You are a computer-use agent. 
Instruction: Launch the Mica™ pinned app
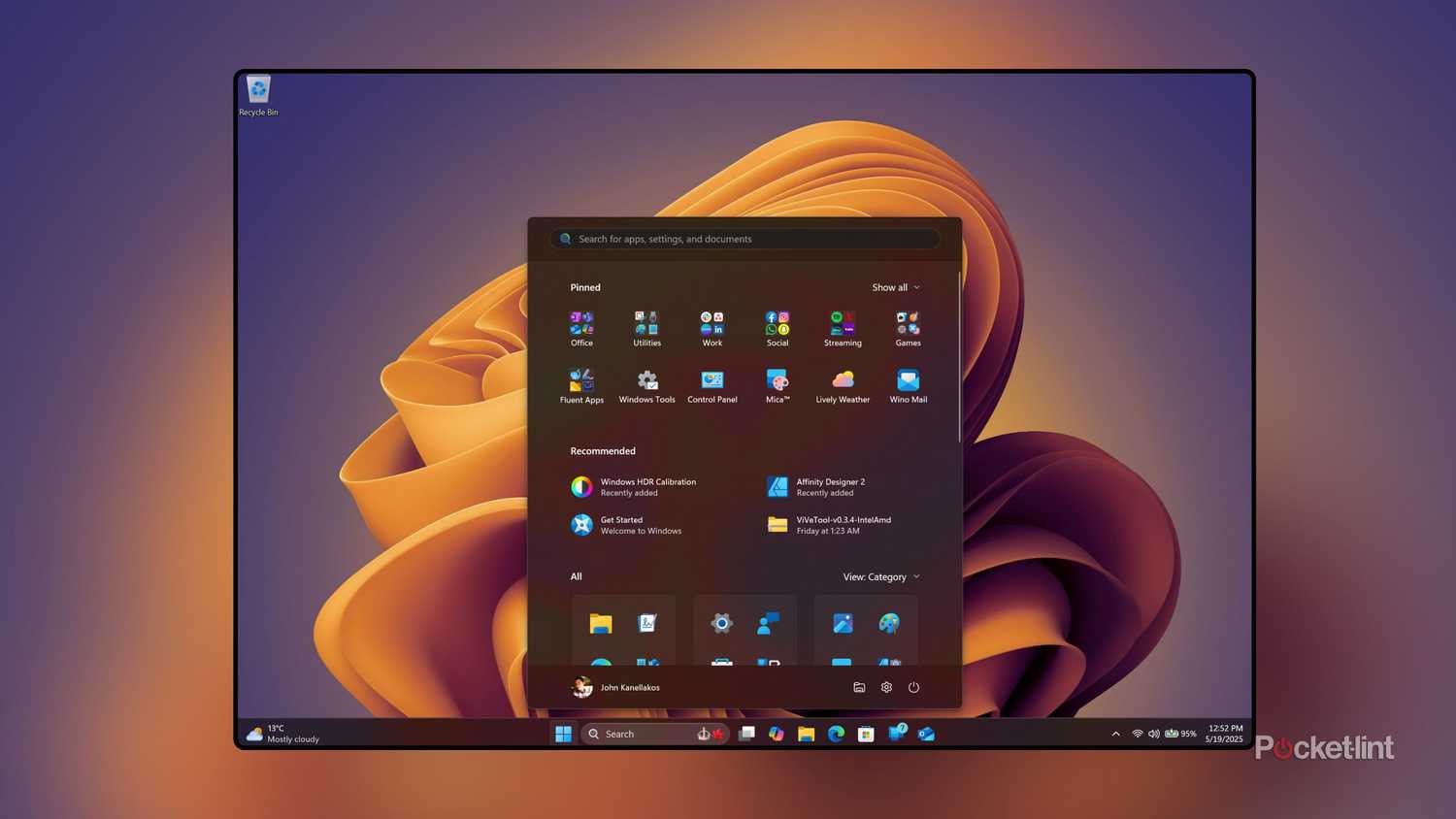tap(777, 380)
